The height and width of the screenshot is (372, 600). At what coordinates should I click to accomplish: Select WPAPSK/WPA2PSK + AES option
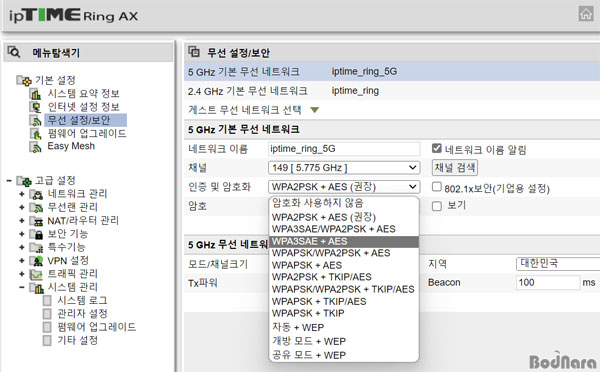pyautogui.click(x=344, y=253)
